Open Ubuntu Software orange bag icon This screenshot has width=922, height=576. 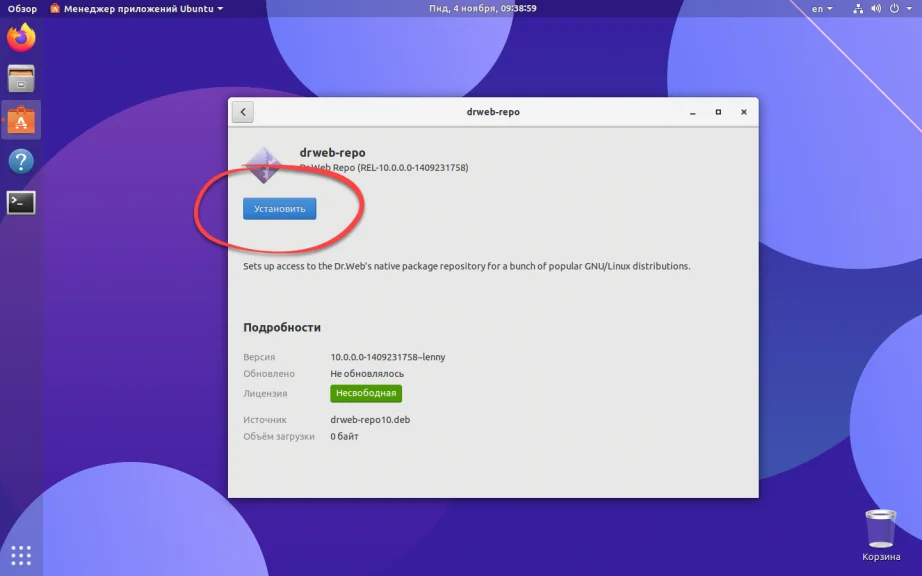point(21,120)
